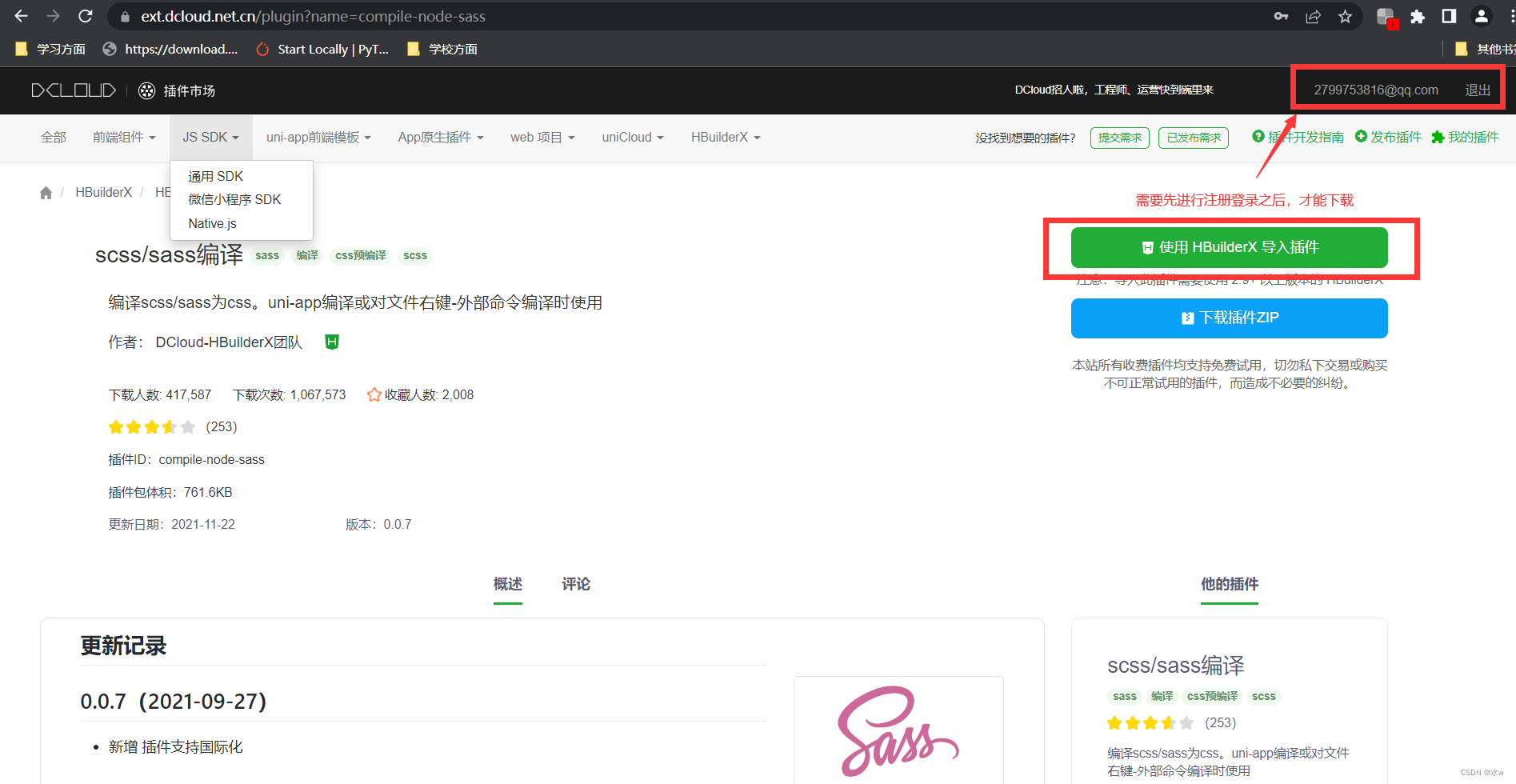Click the DCLOUD logo
The image size is (1516, 784).
(x=73, y=90)
